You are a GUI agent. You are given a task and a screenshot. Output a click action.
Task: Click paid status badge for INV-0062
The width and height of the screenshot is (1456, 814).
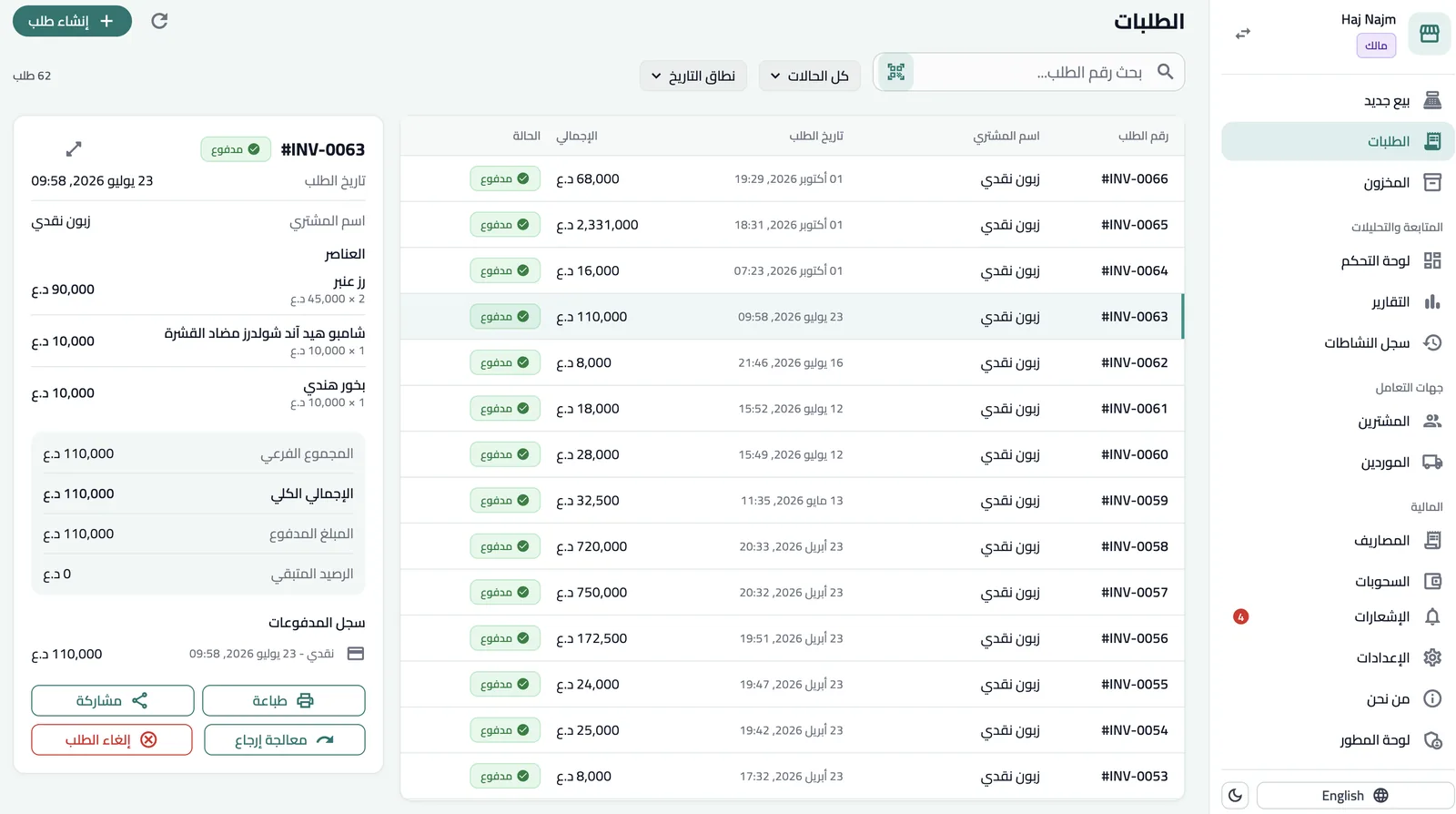pyautogui.click(x=505, y=362)
